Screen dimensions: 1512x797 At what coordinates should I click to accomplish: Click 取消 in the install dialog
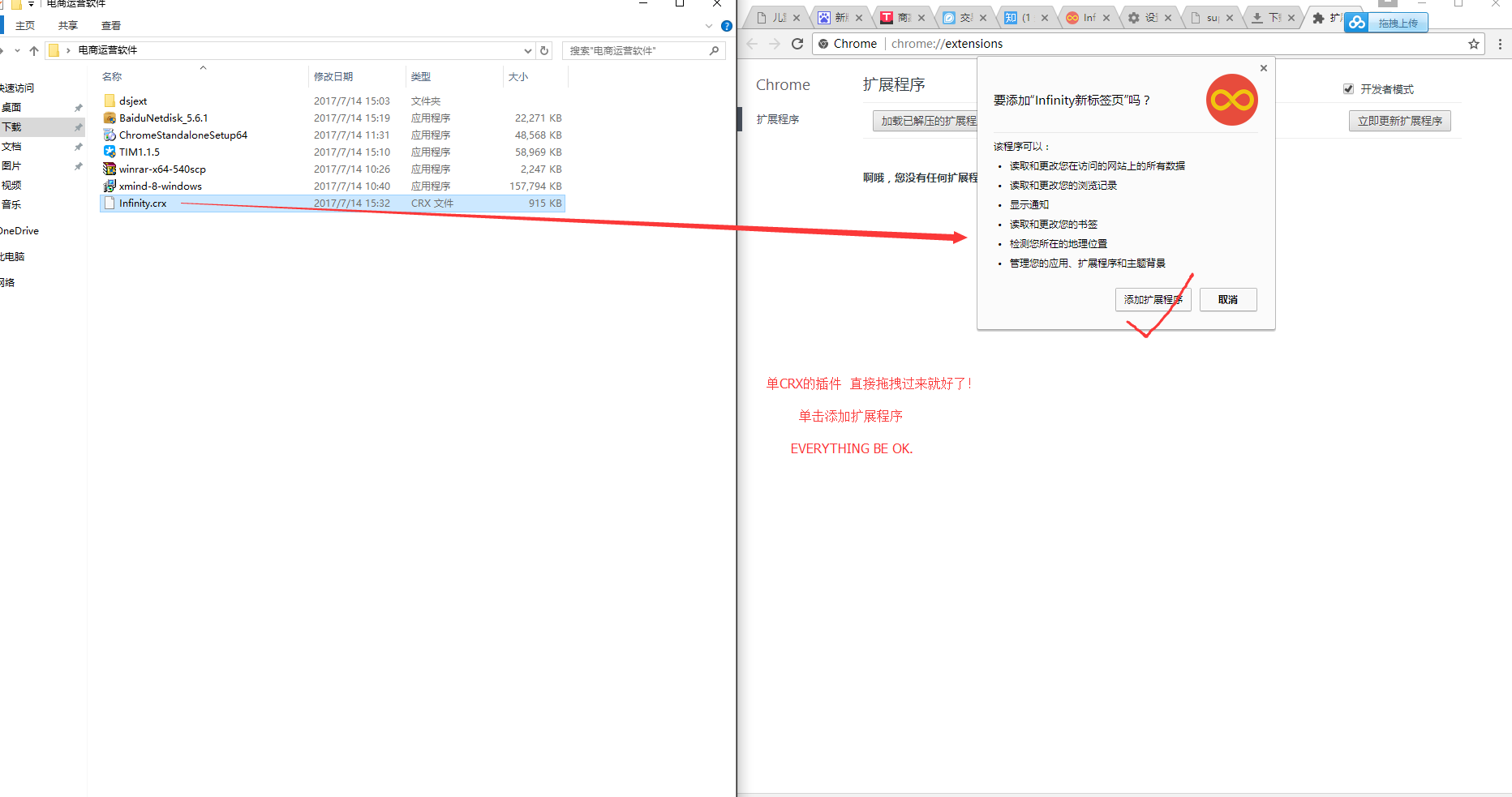pyautogui.click(x=1228, y=299)
